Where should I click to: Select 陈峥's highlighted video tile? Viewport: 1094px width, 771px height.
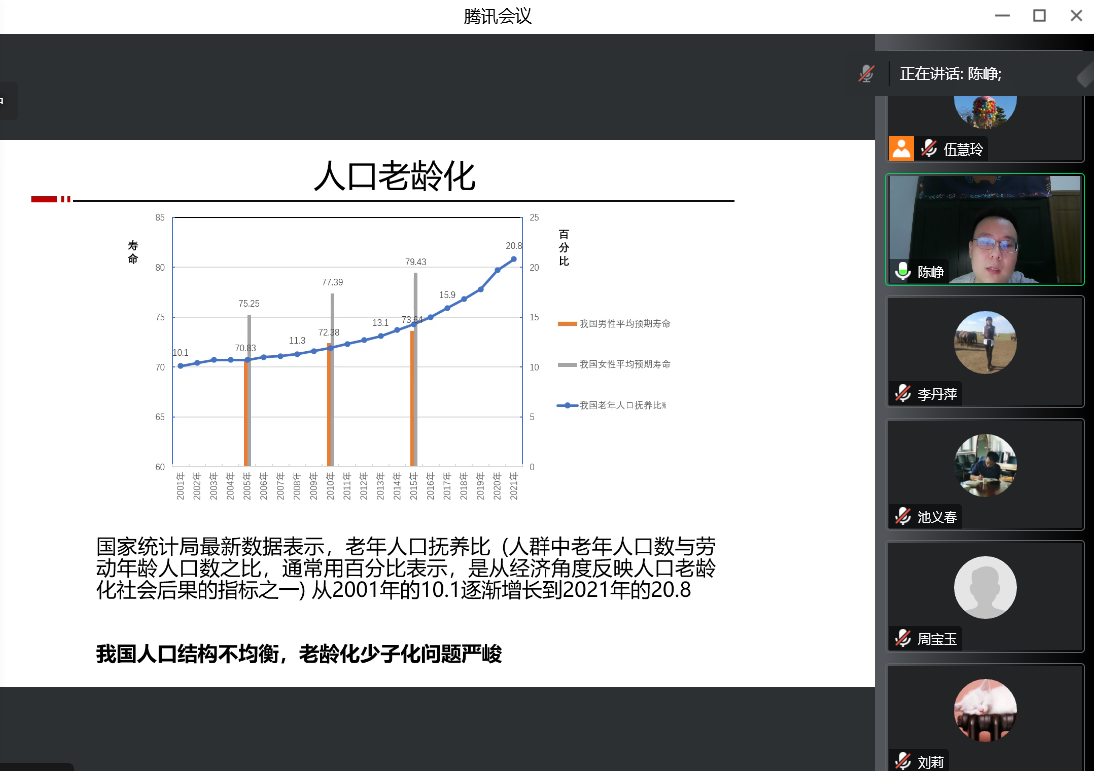(x=985, y=229)
